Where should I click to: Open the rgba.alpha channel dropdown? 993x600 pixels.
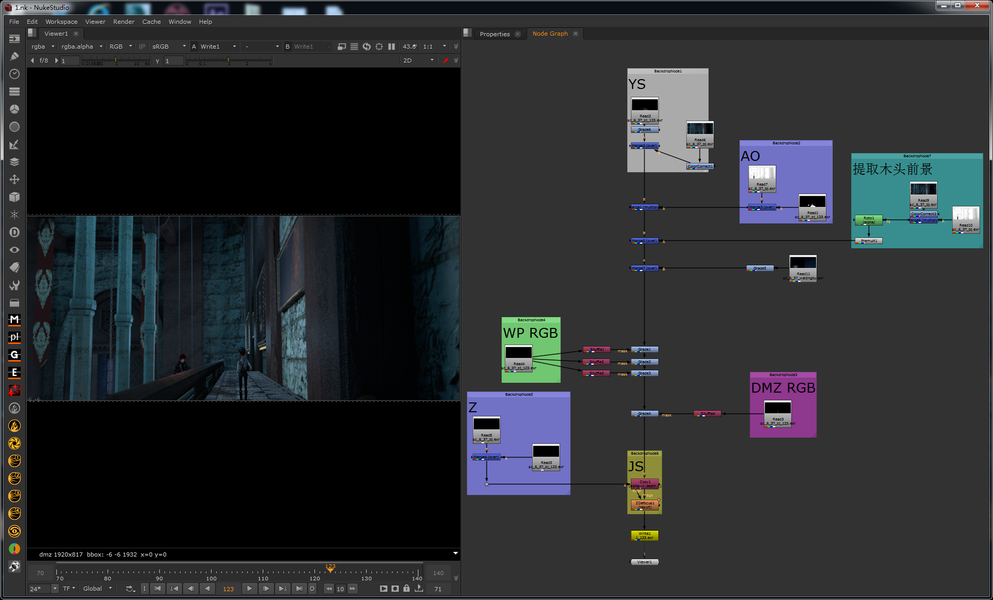pos(82,46)
